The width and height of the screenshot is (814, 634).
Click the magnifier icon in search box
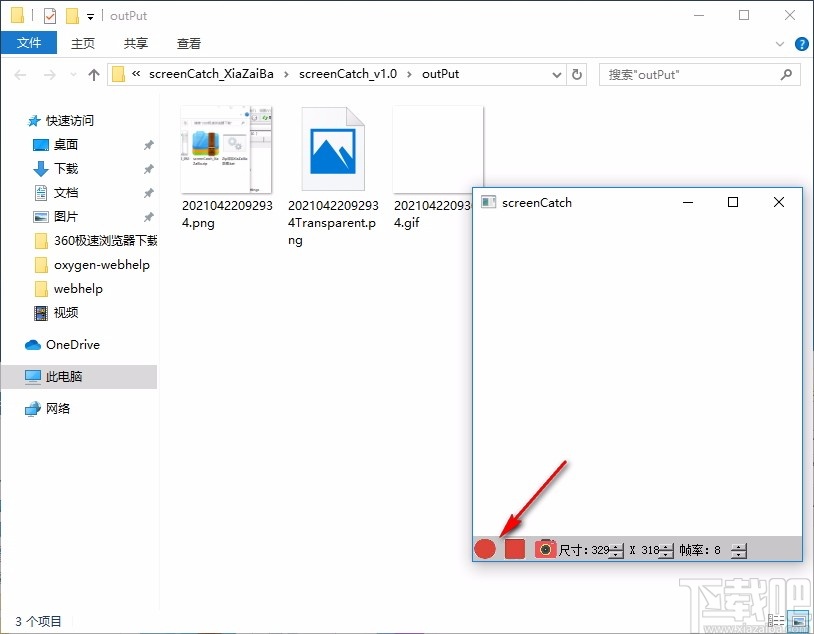pos(787,74)
